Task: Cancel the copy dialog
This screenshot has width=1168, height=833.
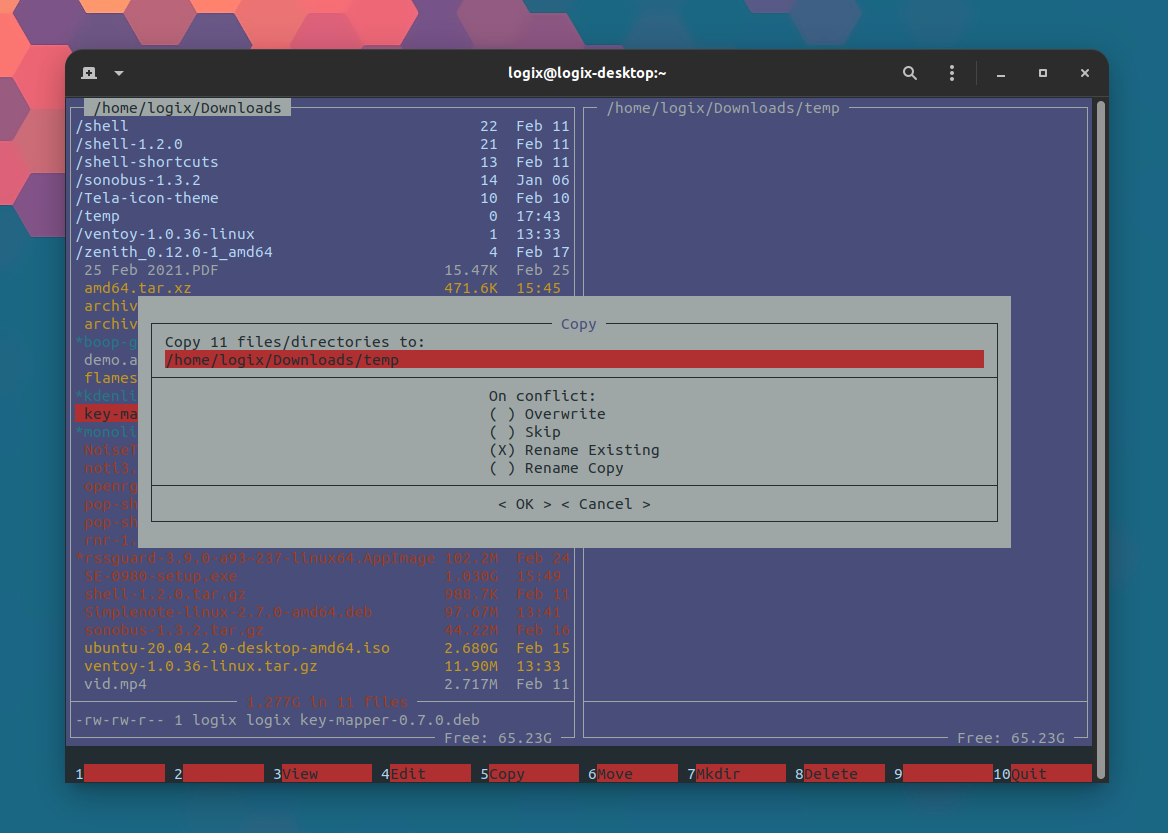Action: tap(605, 503)
